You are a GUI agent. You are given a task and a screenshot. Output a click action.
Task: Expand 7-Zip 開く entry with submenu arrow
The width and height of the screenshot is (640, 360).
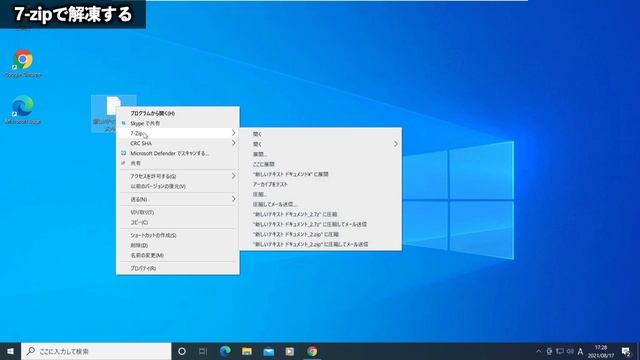321,144
